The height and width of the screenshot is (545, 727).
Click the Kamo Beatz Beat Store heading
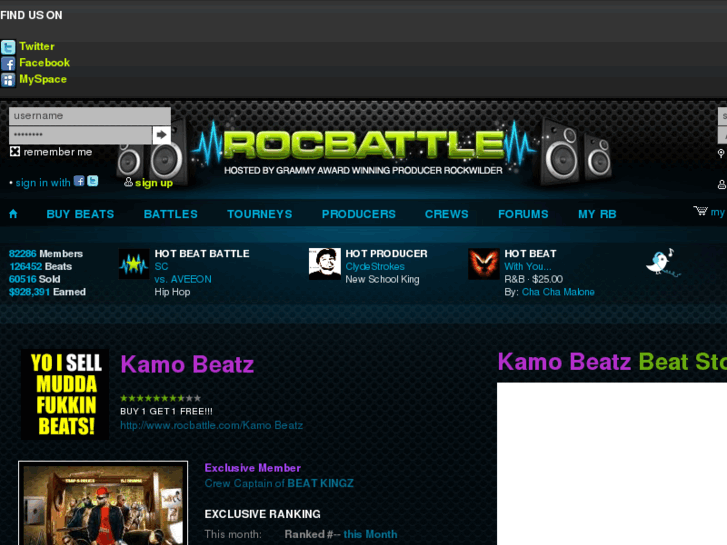(x=612, y=362)
